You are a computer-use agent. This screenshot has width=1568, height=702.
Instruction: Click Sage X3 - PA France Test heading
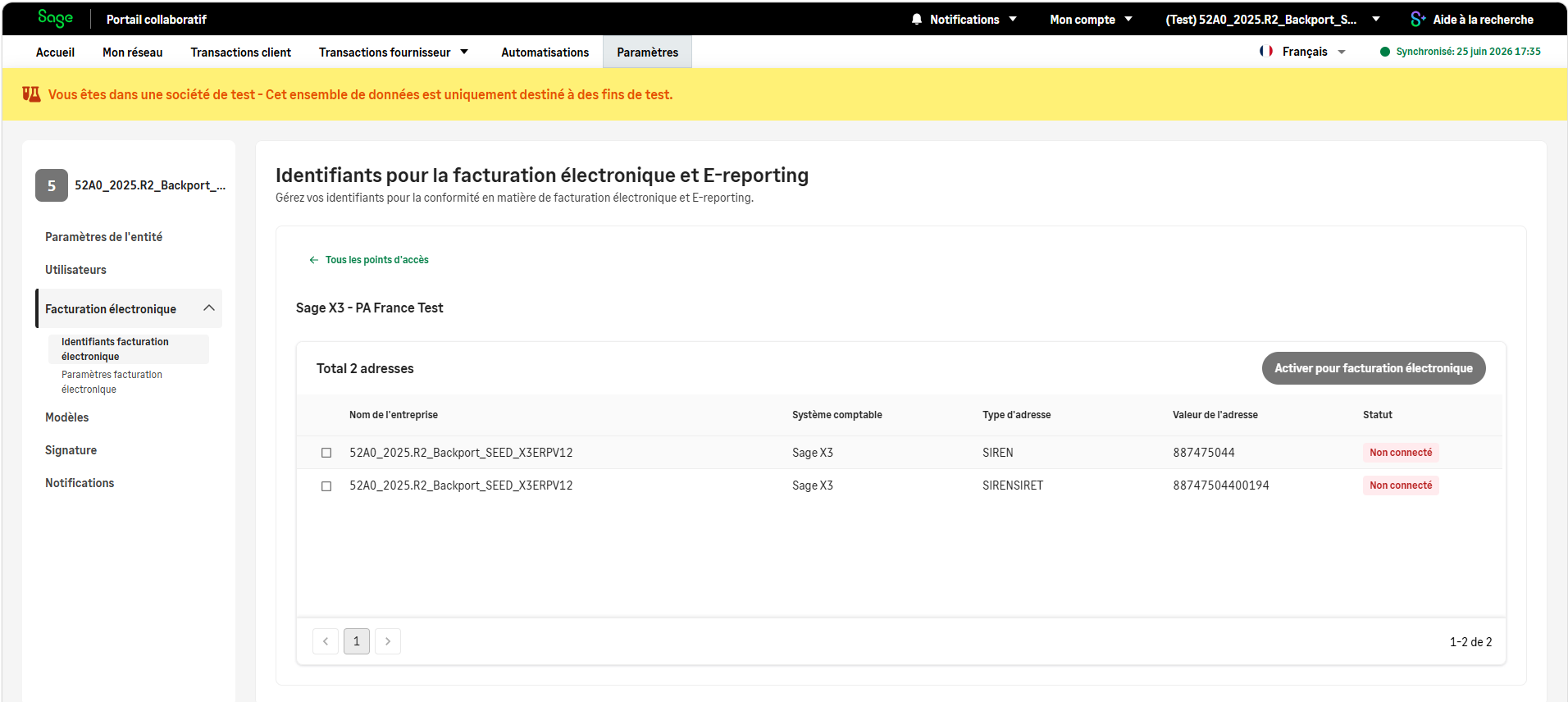pyautogui.click(x=369, y=308)
